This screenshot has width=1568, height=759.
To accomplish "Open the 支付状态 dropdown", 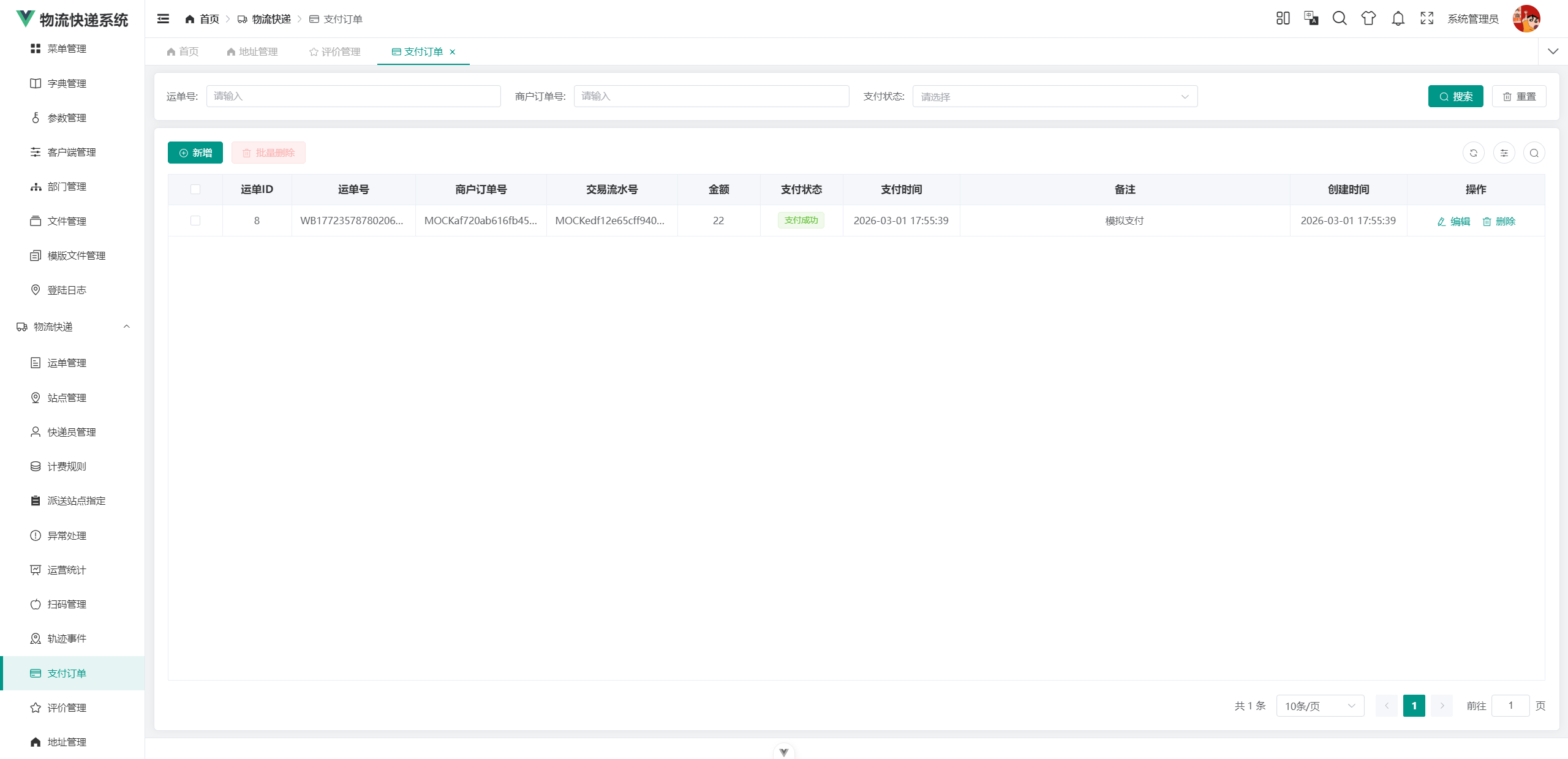I will tap(1055, 97).
